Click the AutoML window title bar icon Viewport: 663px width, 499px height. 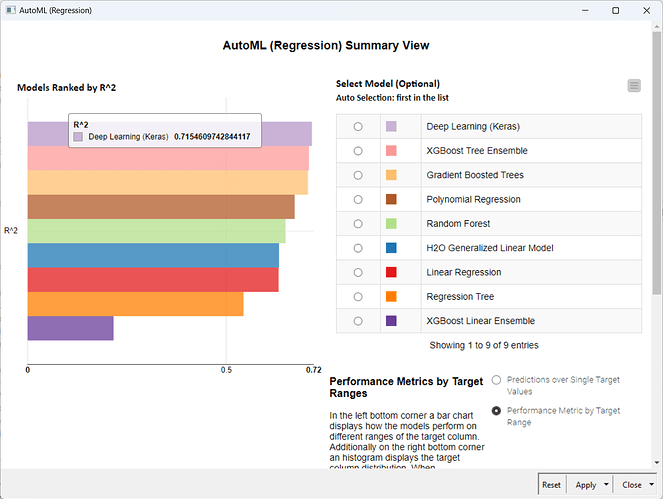11,10
